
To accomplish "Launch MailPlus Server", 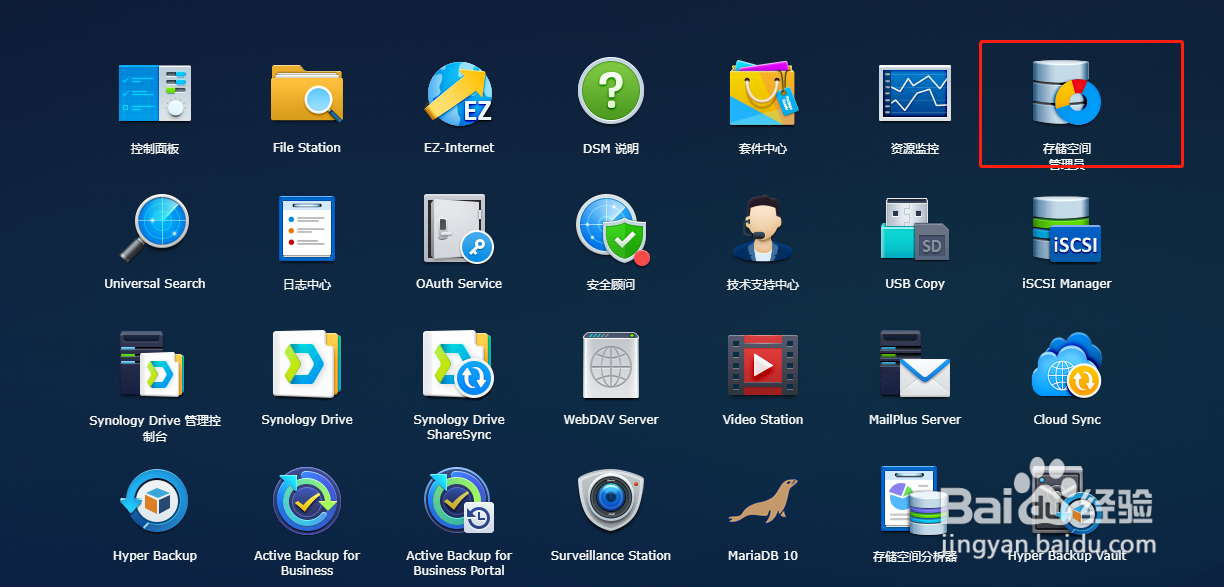I will [915, 364].
